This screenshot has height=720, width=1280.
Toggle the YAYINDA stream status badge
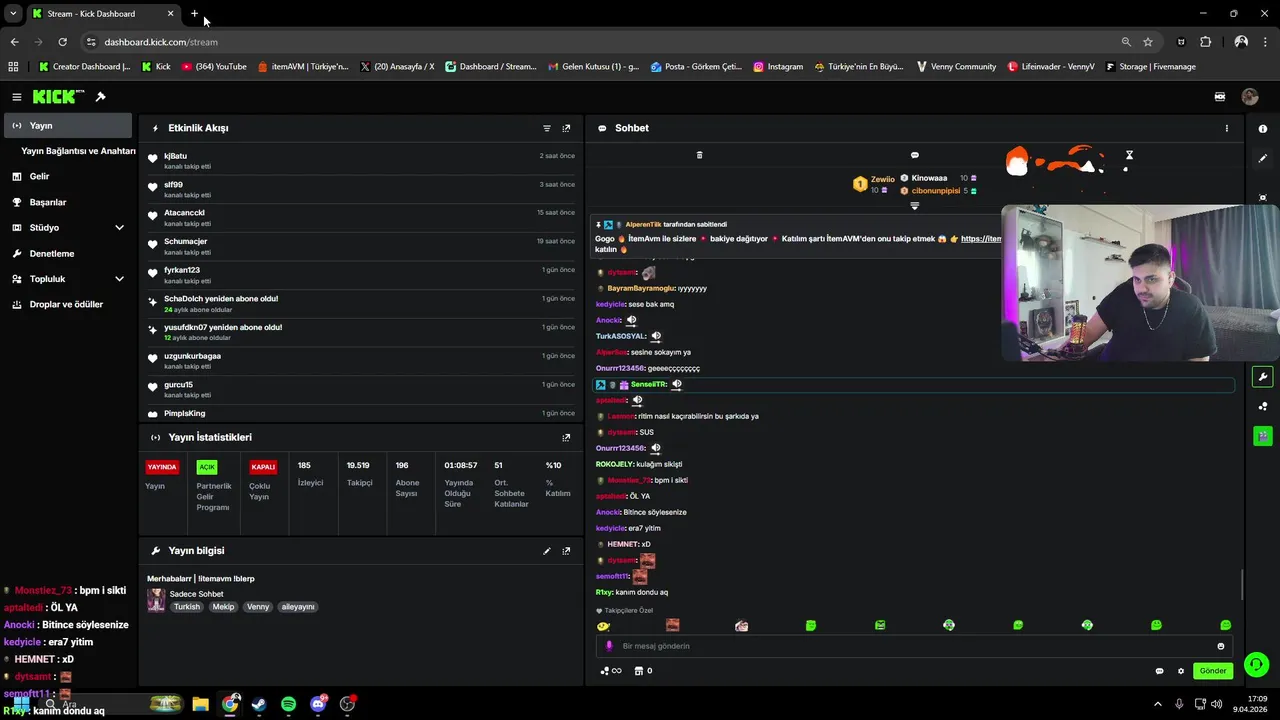162,467
